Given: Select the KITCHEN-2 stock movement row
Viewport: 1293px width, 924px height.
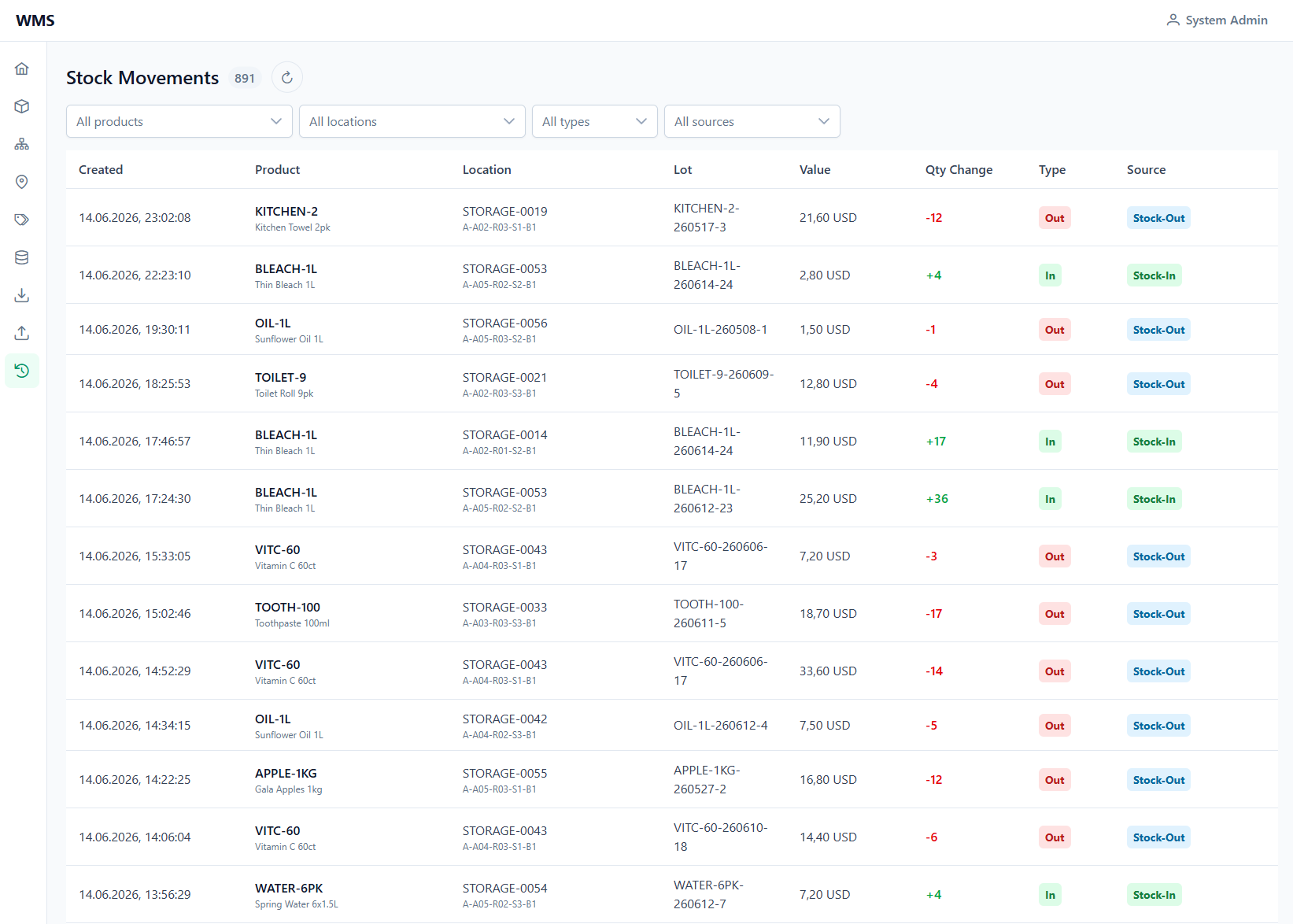Looking at the screenshot, I should click(672, 218).
